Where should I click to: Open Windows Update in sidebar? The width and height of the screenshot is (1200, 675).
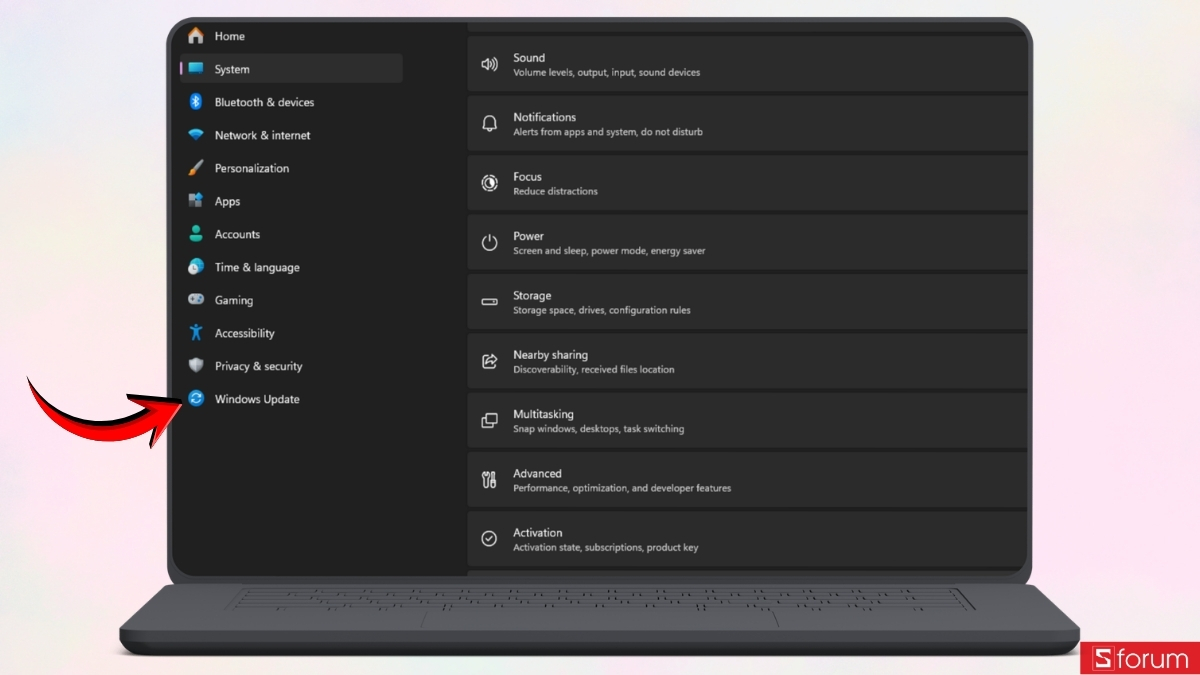[257, 399]
